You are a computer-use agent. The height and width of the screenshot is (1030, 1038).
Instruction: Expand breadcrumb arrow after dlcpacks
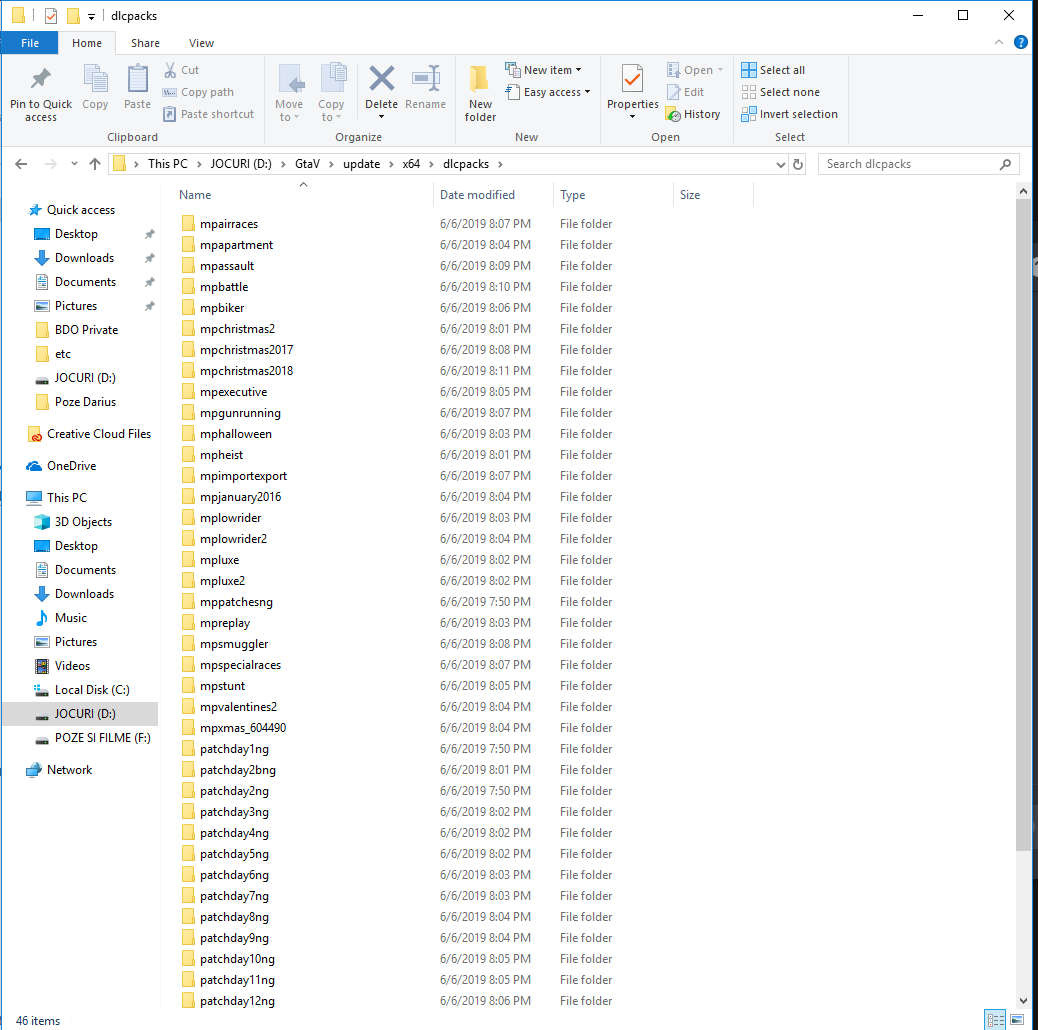coord(500,164)
